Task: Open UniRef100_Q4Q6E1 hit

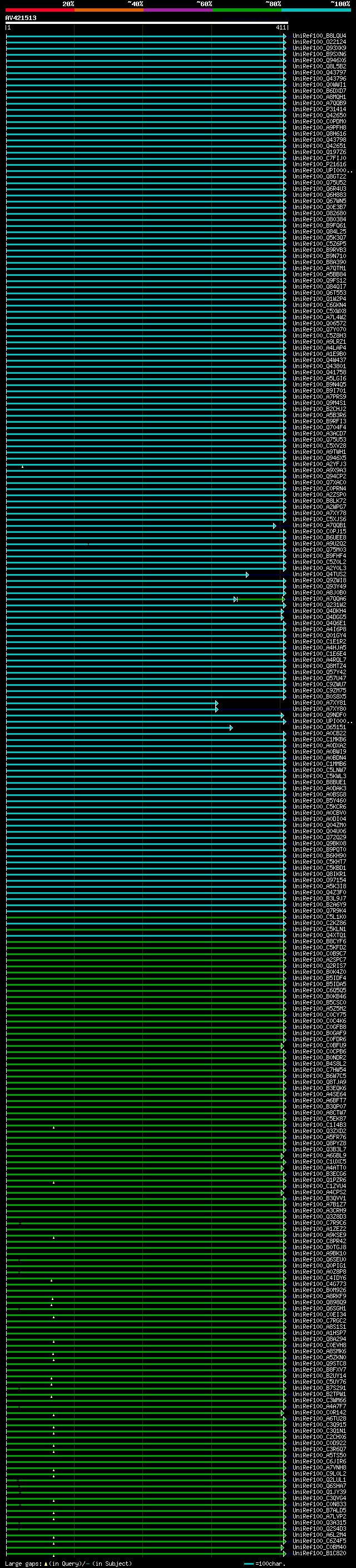Action: [319, 624]
